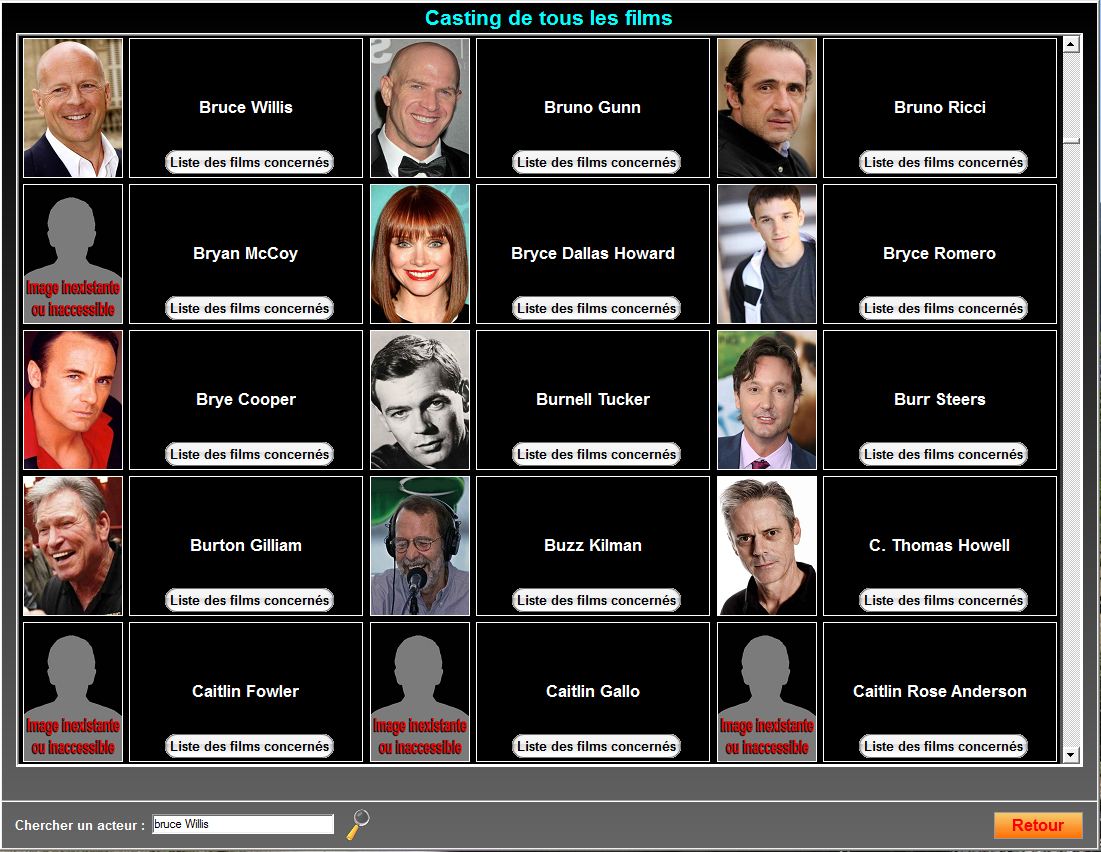Open Caitlin Rose Anderson's film list
The image size is (1101, 852).
(943, 747)
